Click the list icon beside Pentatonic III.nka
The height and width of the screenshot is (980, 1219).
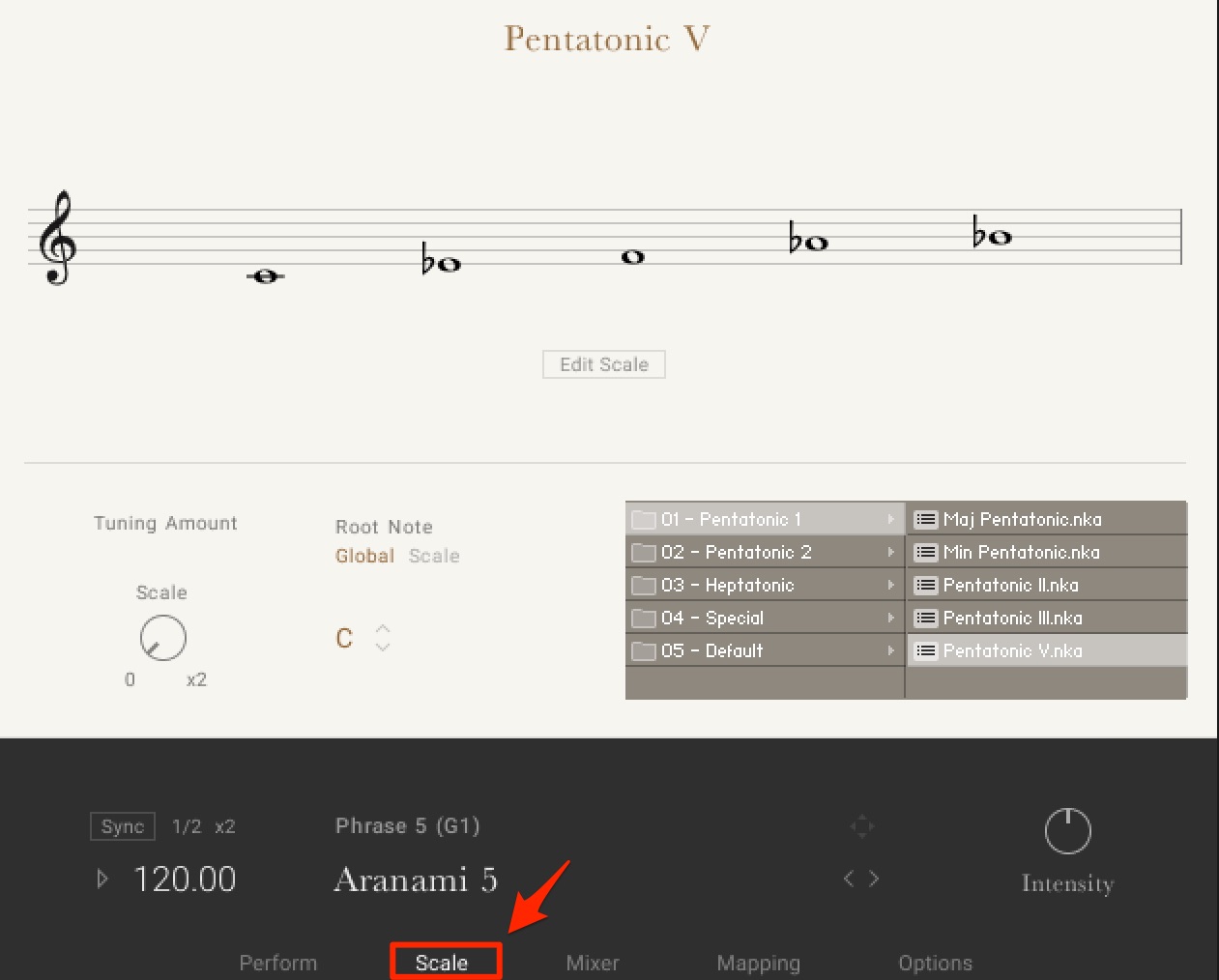click(925, 618)
